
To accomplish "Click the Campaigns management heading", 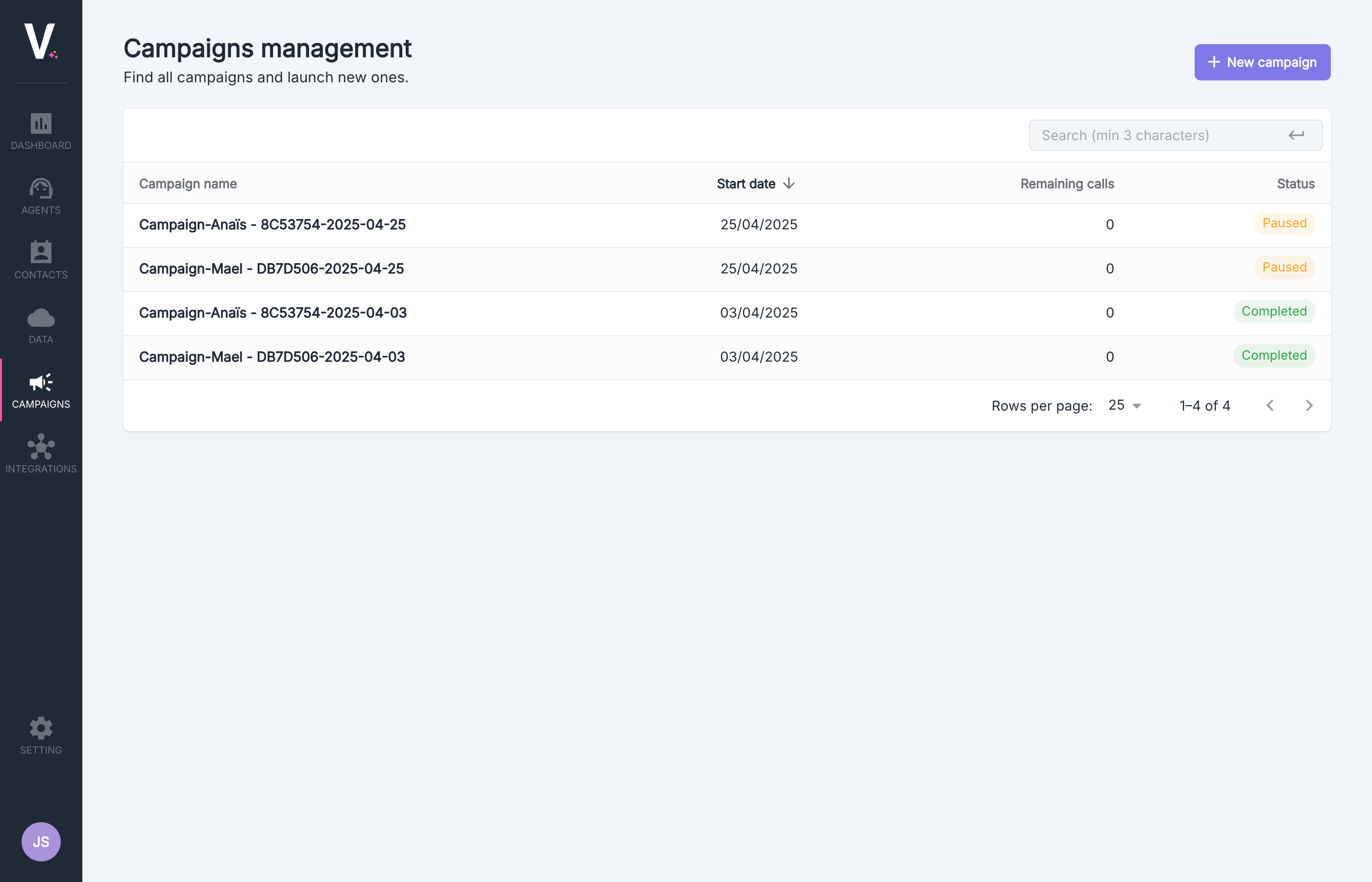I will (x=268, y=48).
